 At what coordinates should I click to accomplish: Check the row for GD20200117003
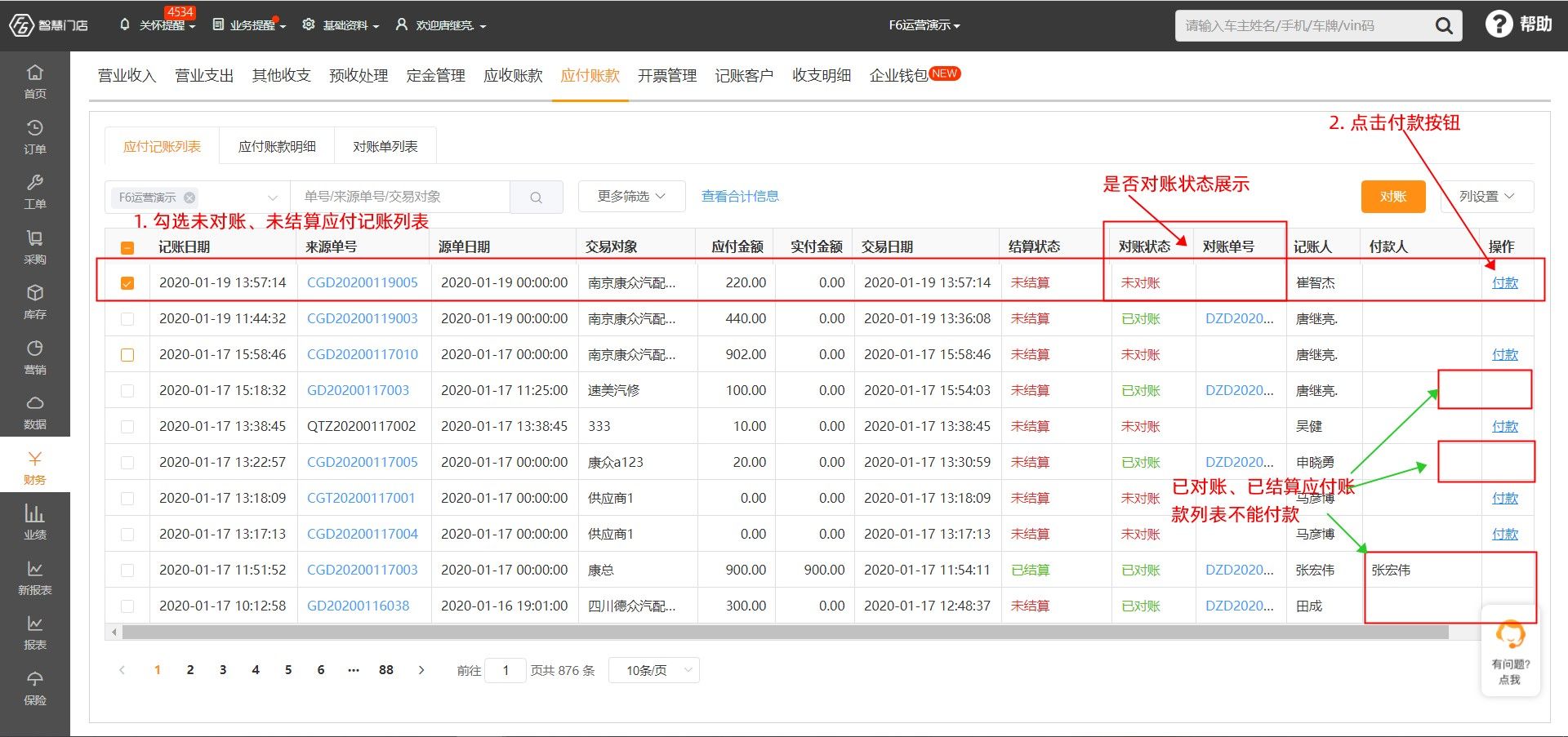[x=127, y=391]
